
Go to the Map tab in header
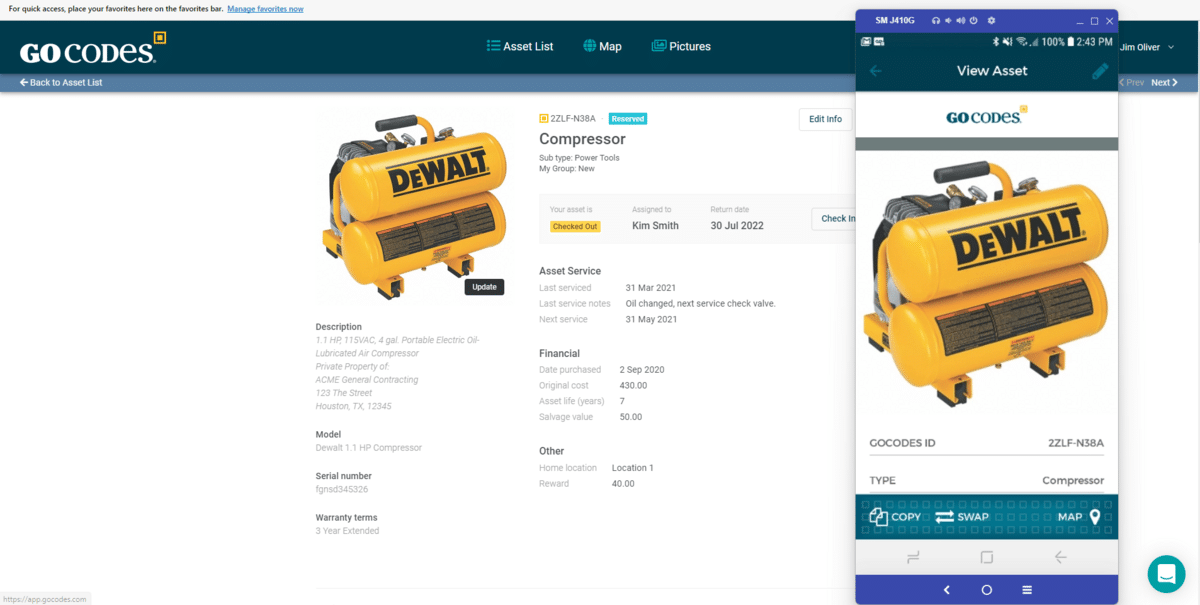[601, 47]
